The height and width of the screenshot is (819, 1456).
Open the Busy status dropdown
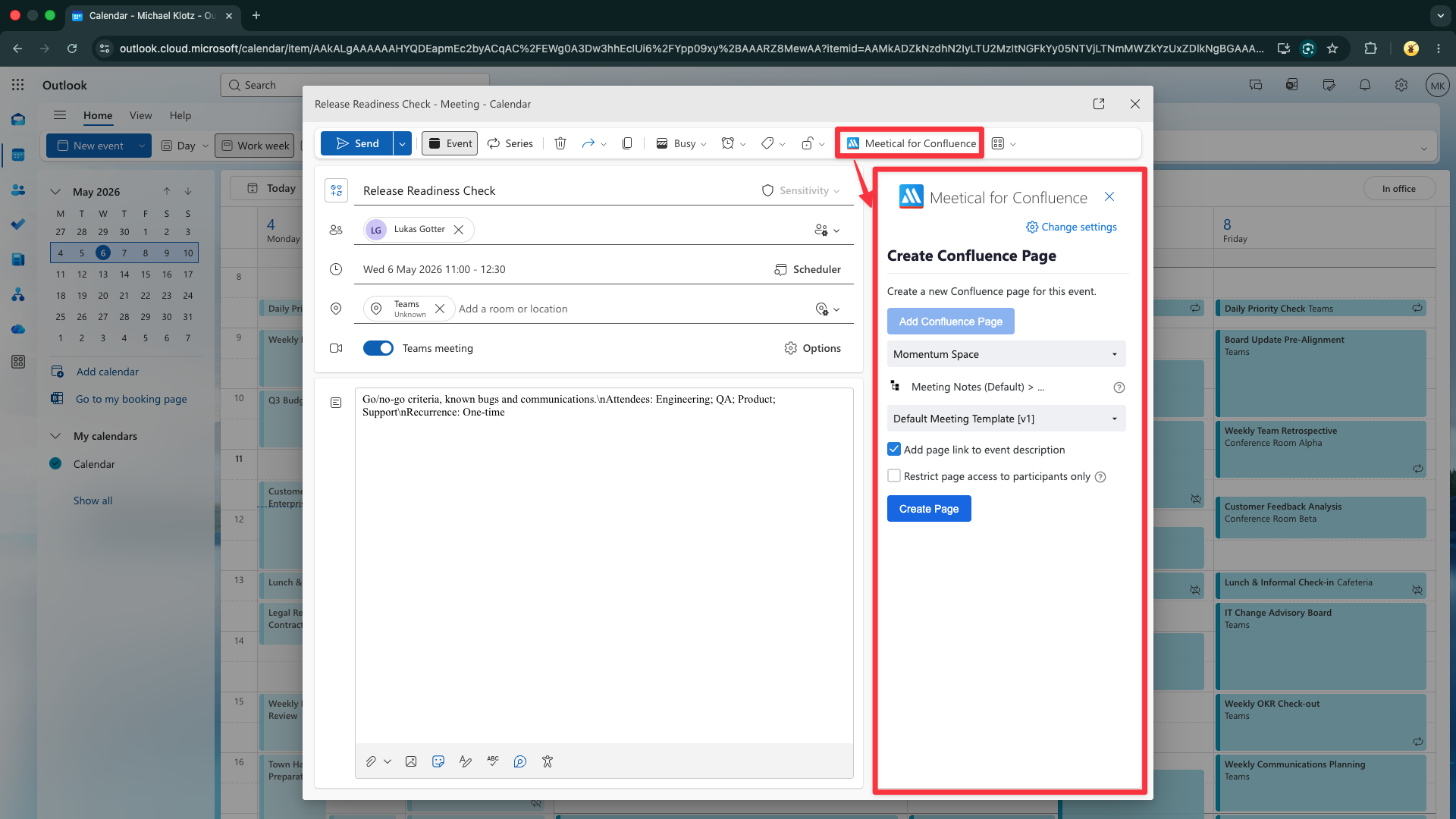pyautogui.click(x=682, y=143)
